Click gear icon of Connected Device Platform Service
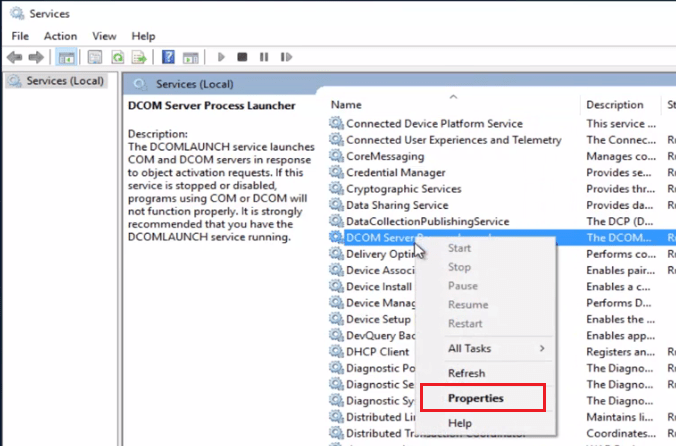 click(336, 123)
